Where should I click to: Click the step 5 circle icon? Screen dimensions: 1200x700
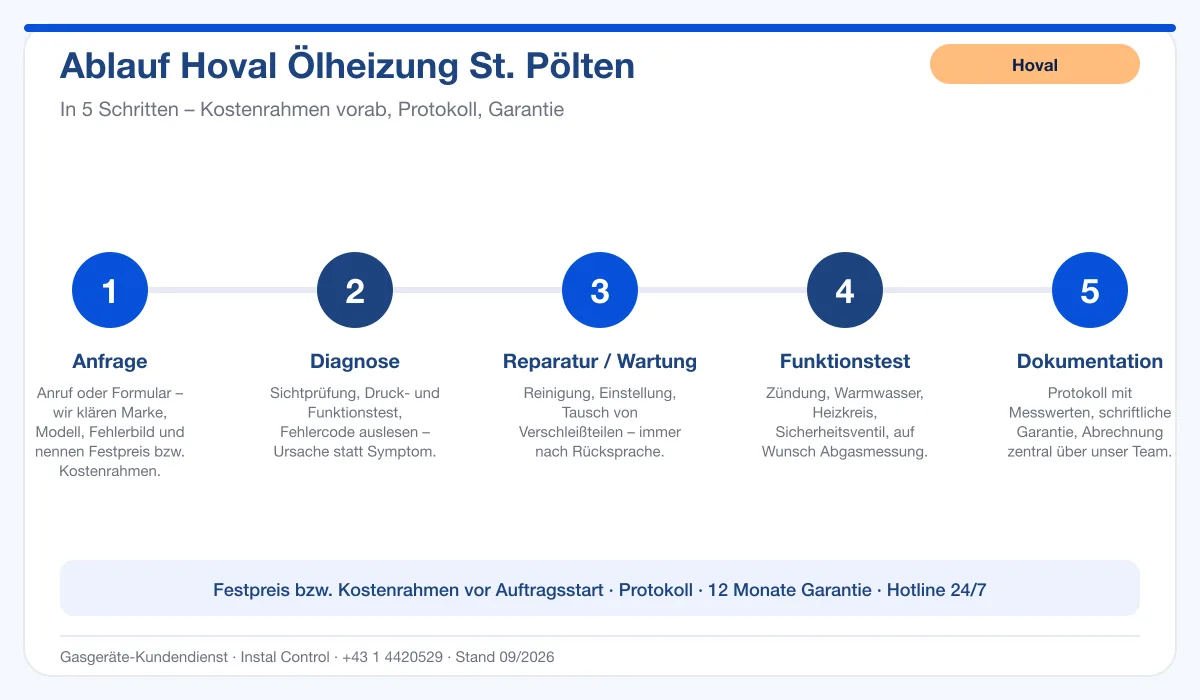[x=1090, y=290]
